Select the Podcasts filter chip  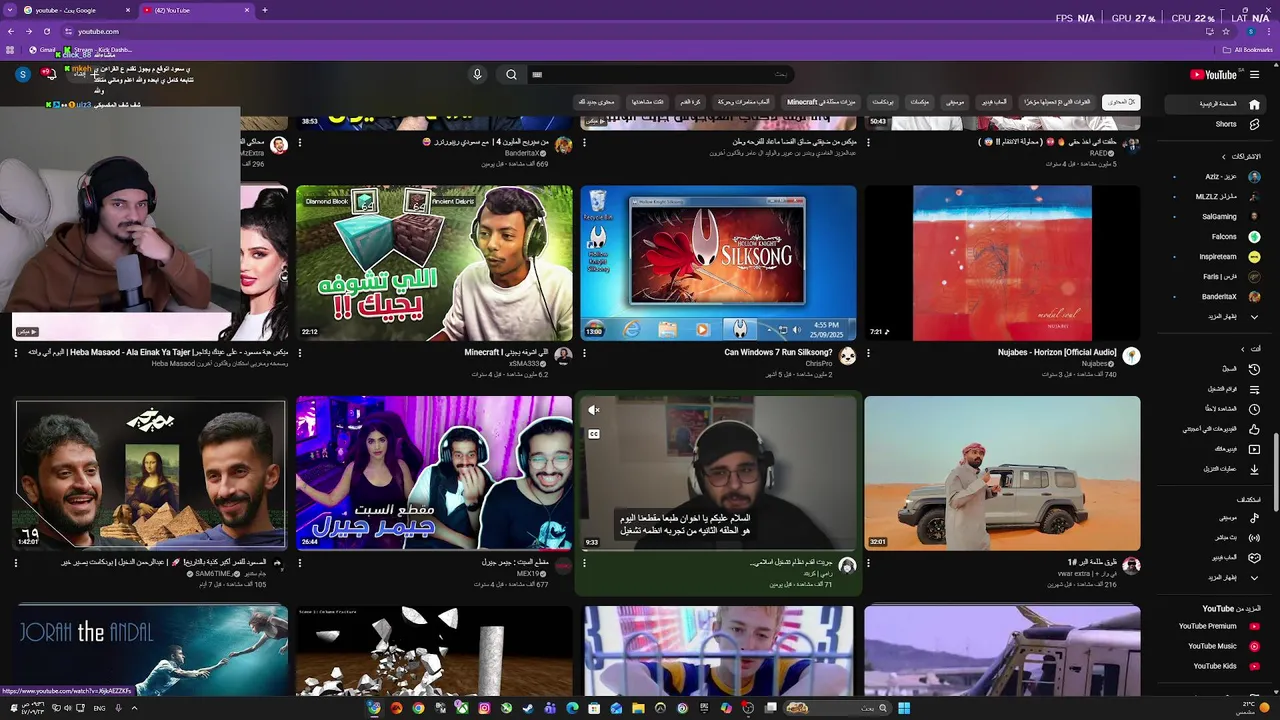pyautogui.click(x=883, y=102)
